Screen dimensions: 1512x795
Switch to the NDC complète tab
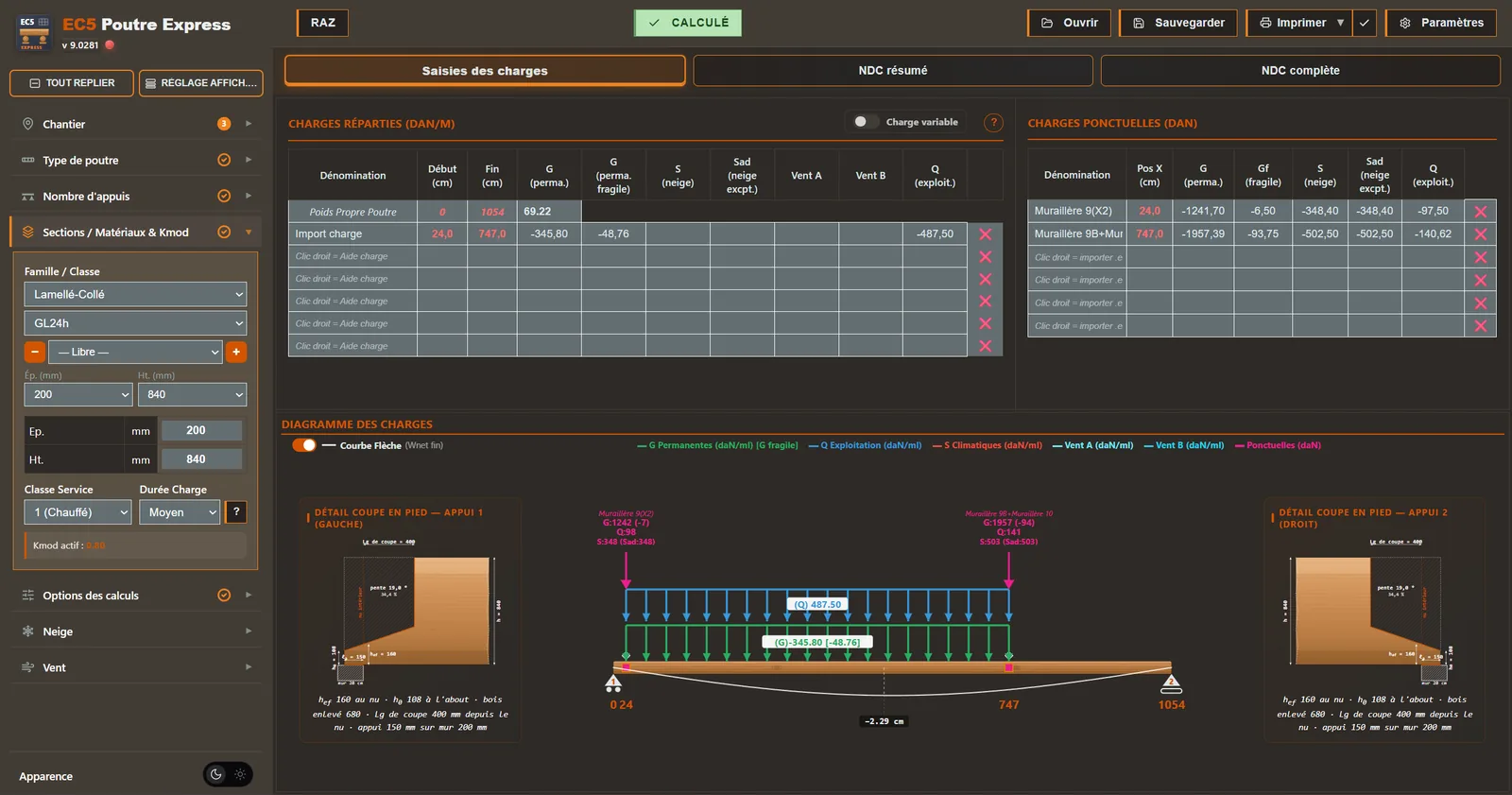[1300, 71]
